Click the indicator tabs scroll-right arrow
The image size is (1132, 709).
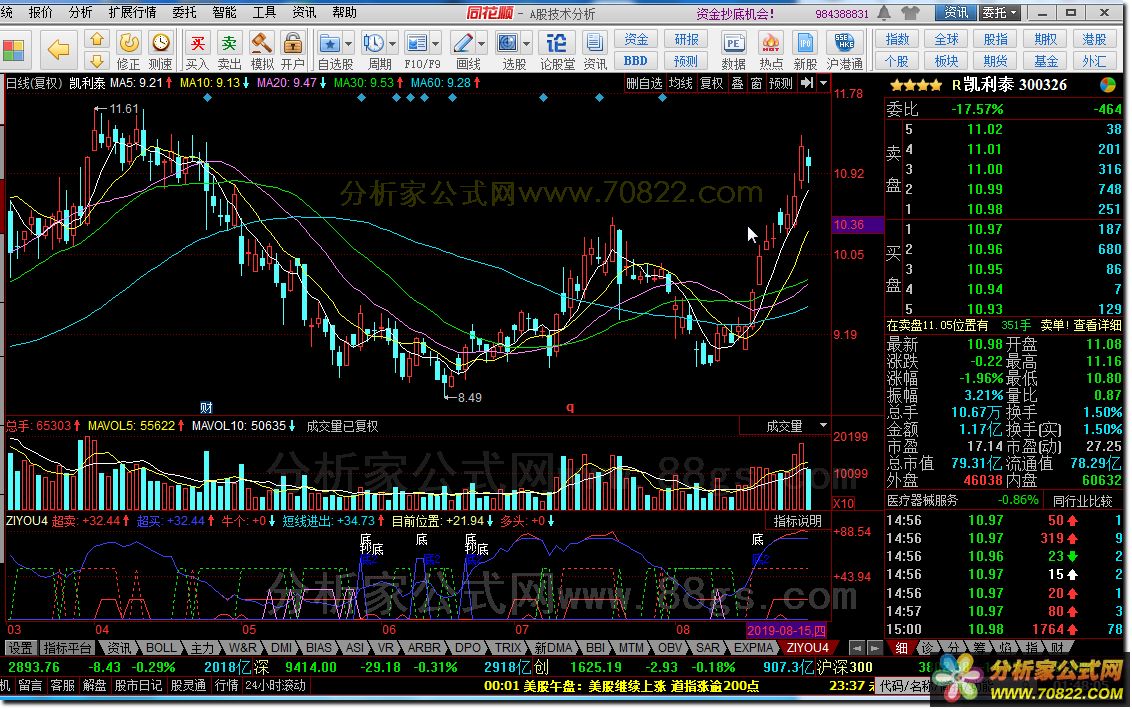(x=874, y=648)
